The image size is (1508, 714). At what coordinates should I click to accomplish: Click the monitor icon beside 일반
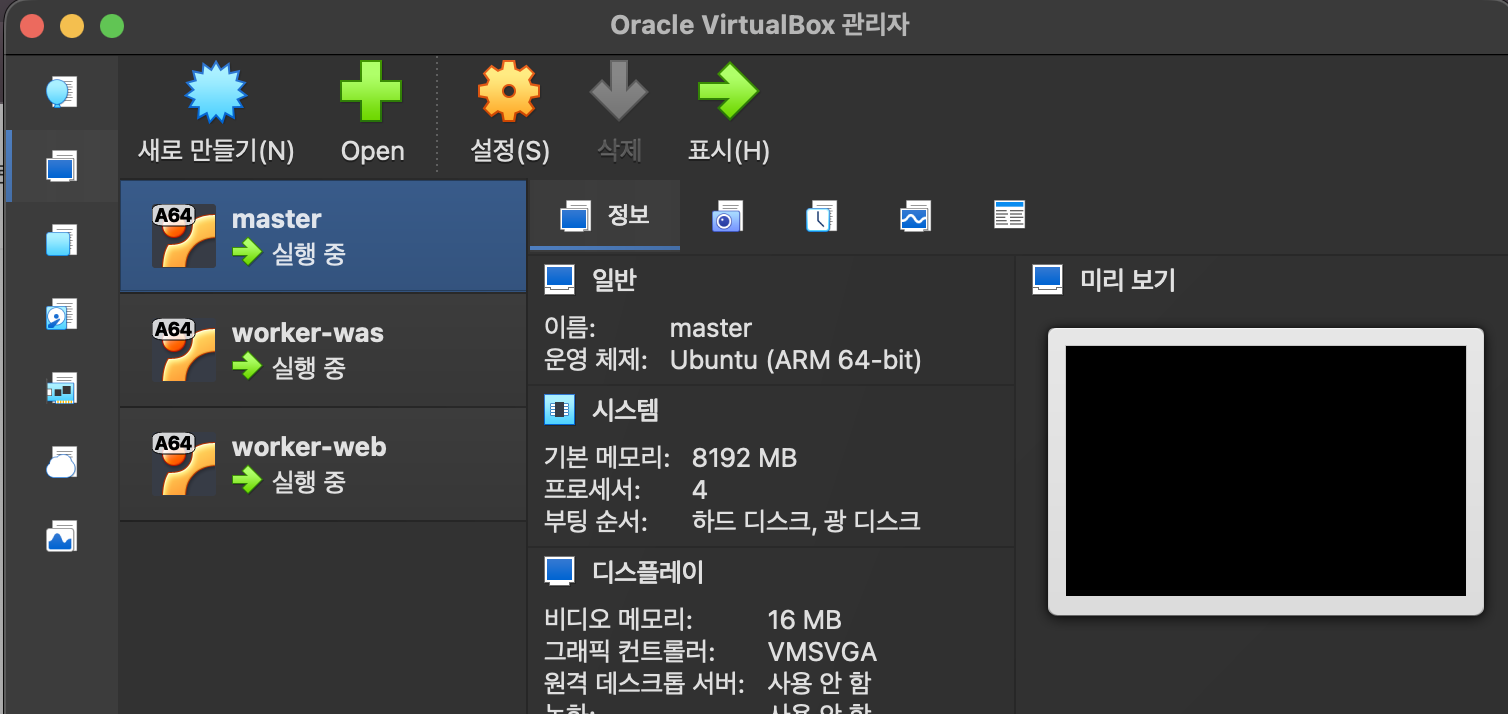(x=560, y=281)
